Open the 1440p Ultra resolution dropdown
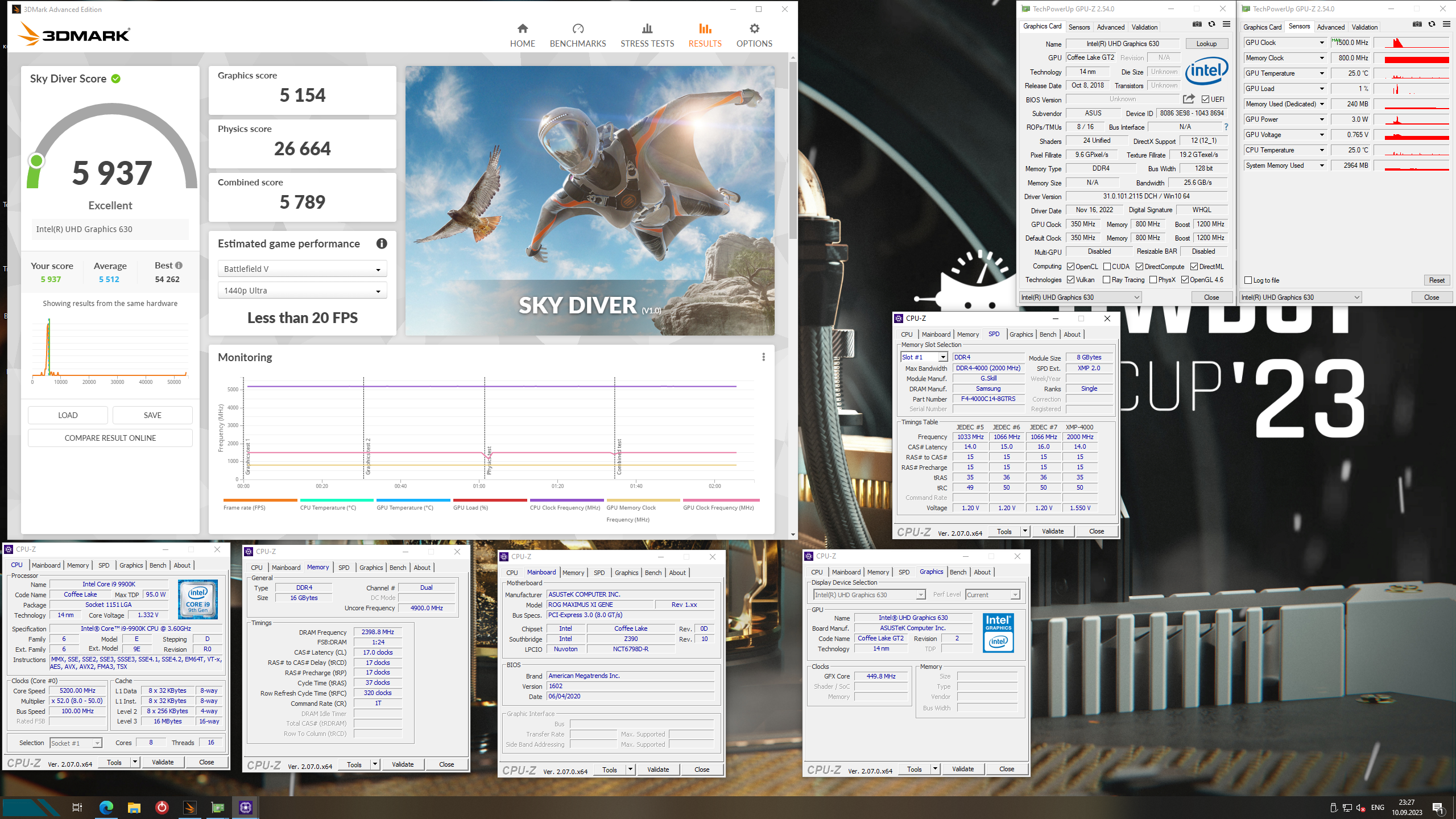This screenshot has width=1456, height=819. coord(303,291)
